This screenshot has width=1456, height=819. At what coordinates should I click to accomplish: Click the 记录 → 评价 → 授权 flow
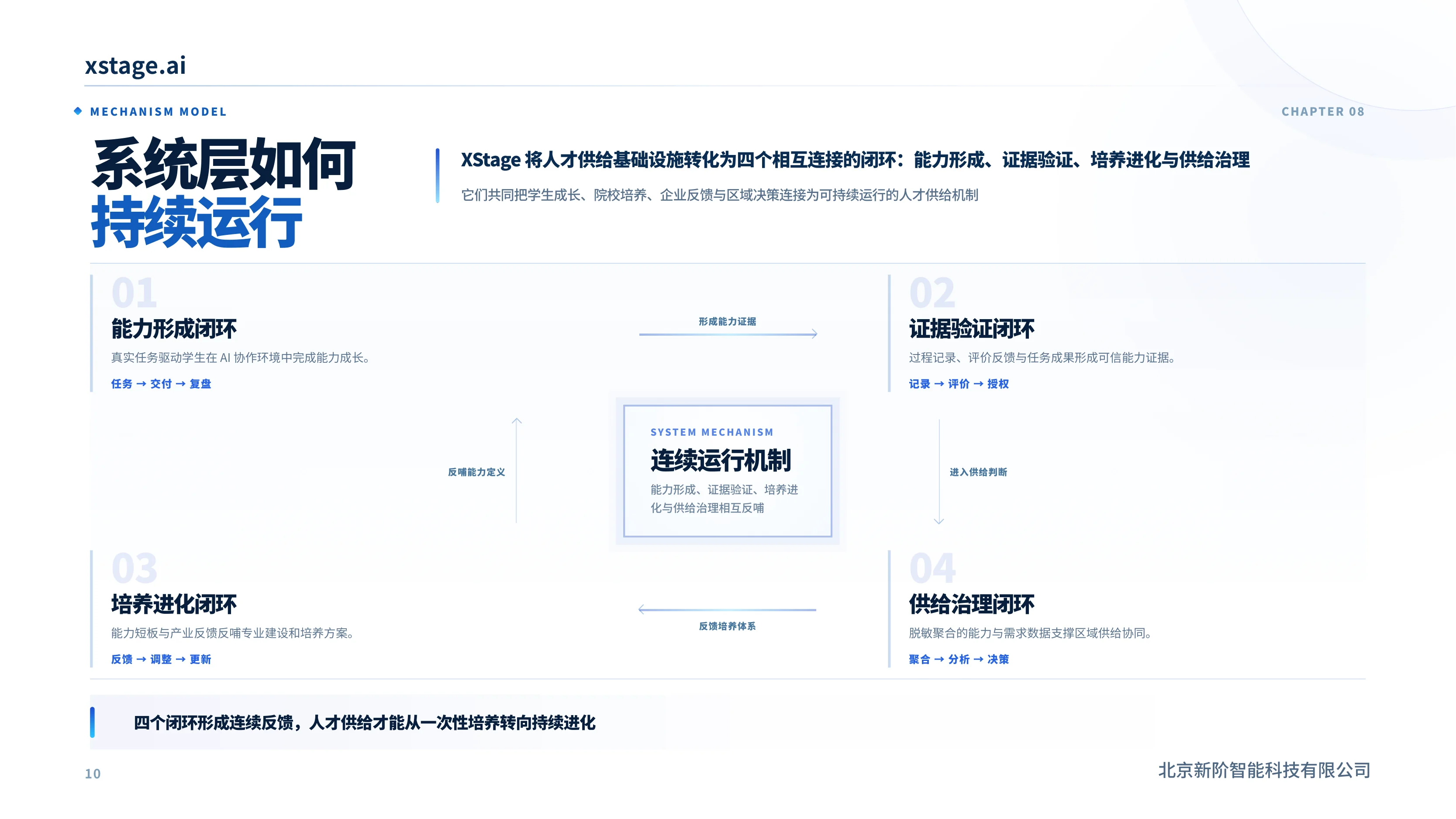(x=959, y=384)
